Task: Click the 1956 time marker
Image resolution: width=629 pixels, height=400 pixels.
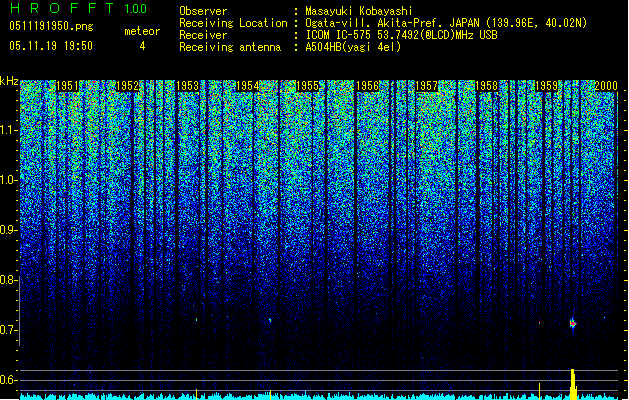Action: click(367, 86)
